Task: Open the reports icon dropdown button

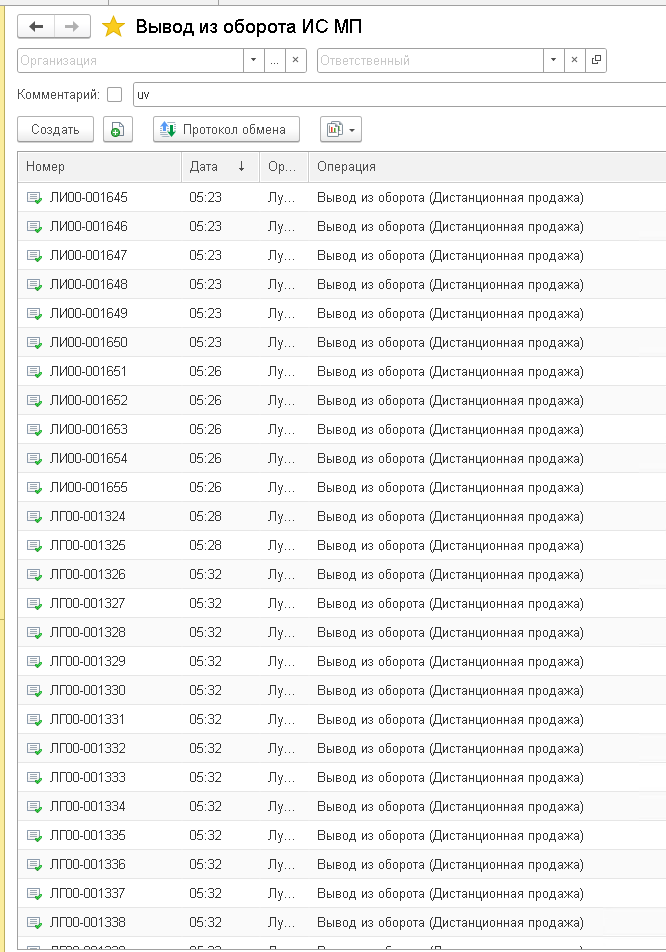Action: [x=341, y=129]
